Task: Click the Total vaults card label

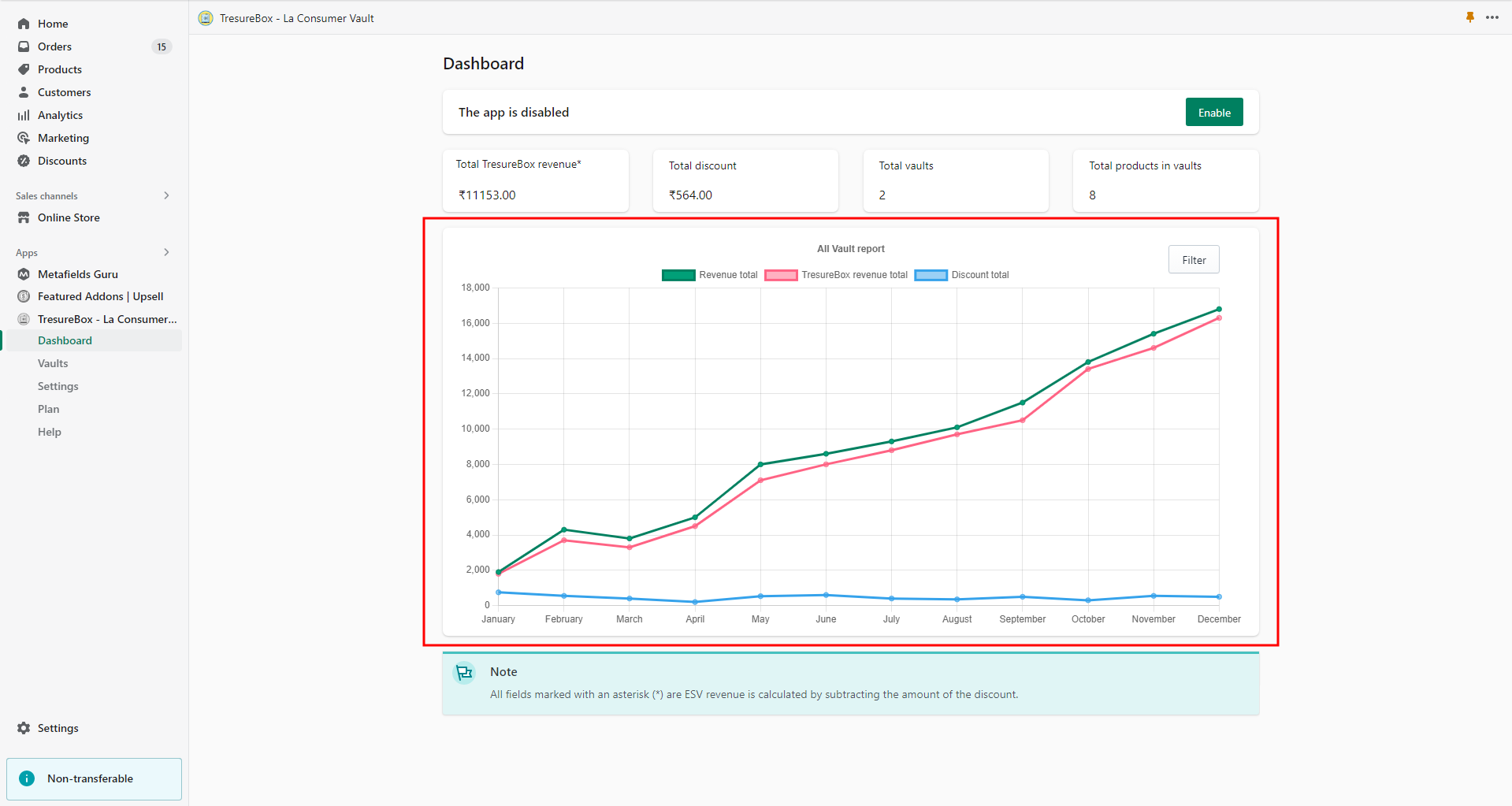Action: [906, 165]
